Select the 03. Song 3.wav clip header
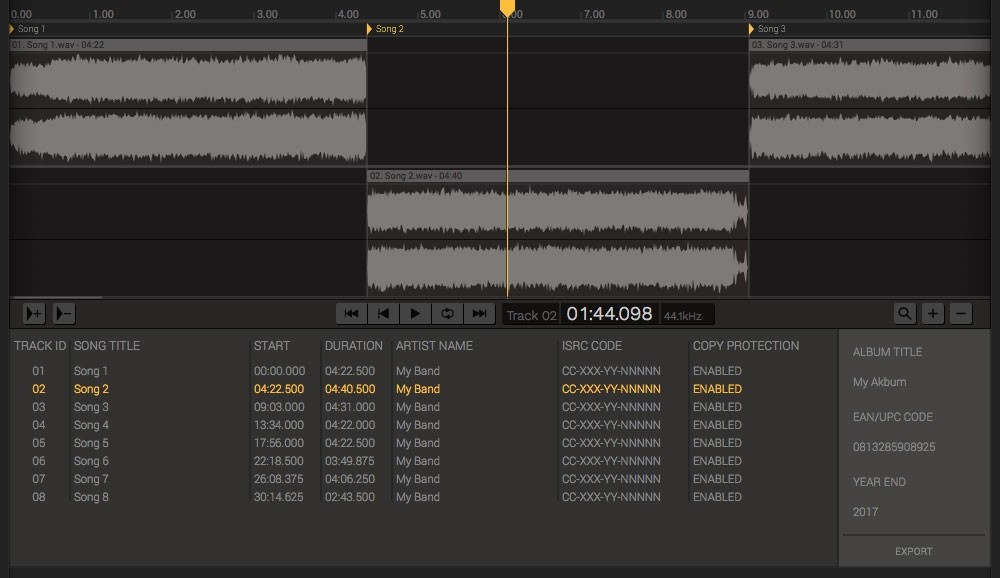Screen dimensions: 1000x578 coord(869,45)
